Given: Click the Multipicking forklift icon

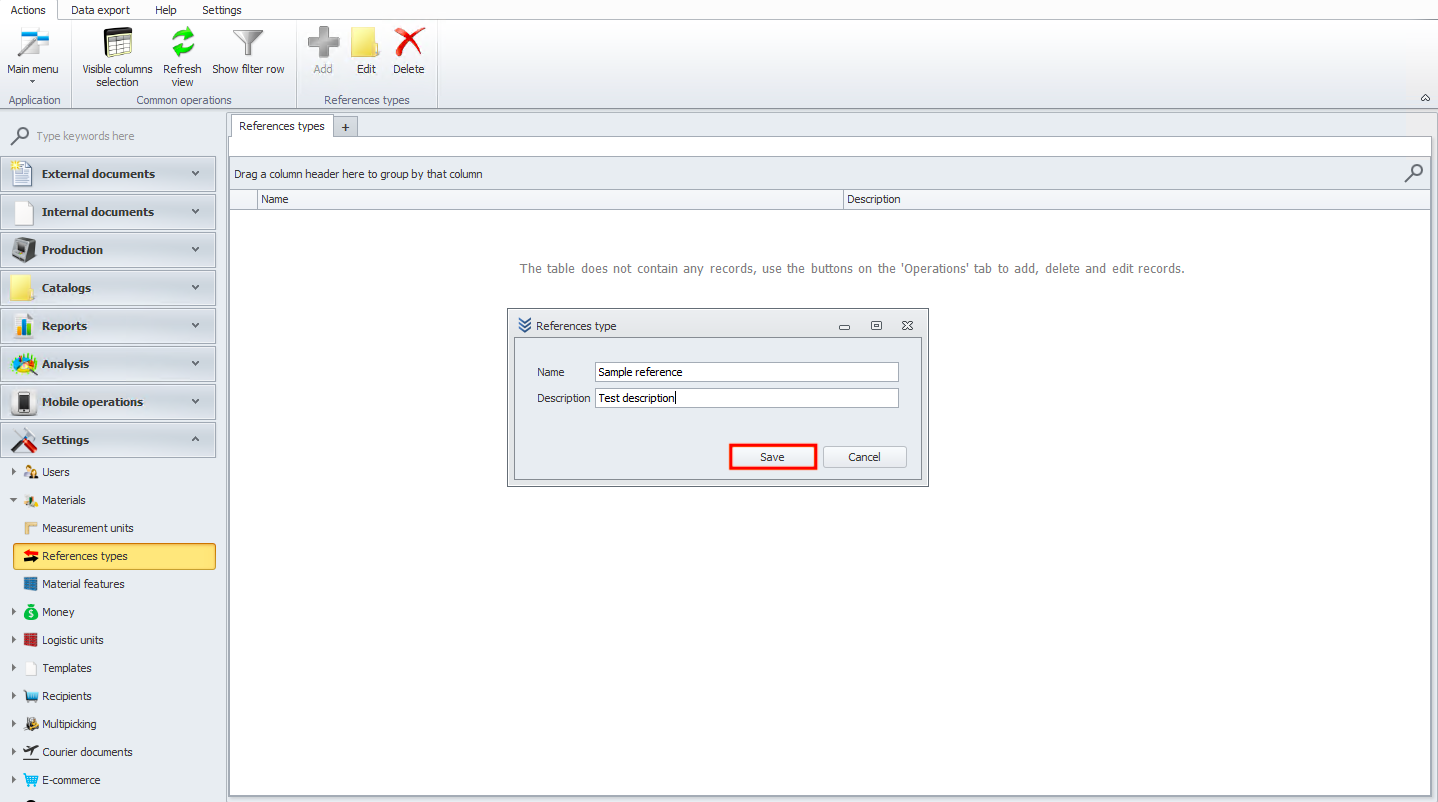Looking at the screenshot, I should point(31,724).
